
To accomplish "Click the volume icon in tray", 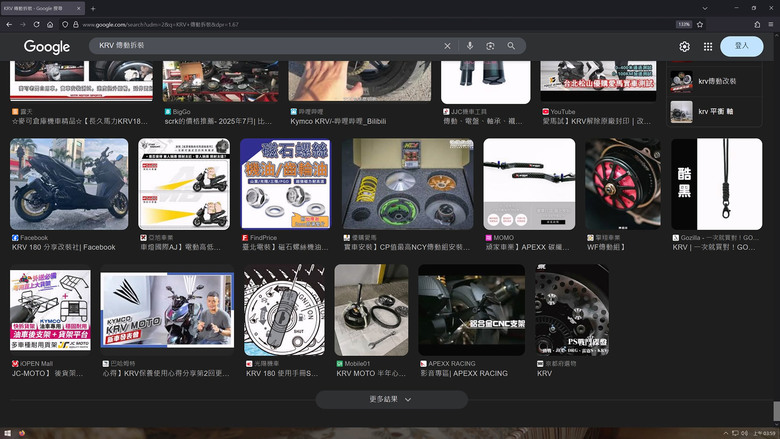I will (x=745, y=434).
